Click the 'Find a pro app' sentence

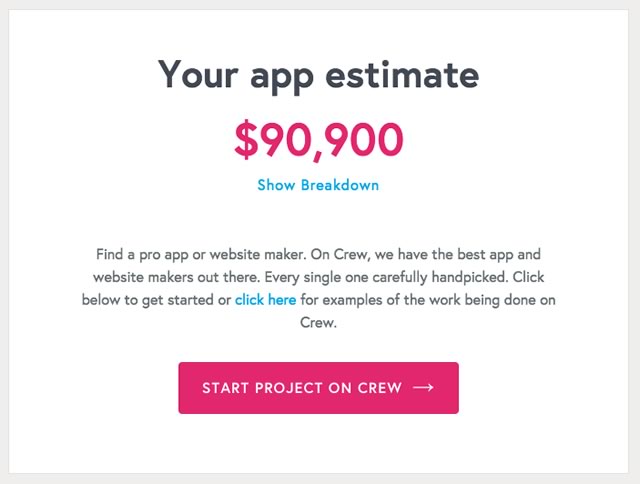(x=201, y=255)
